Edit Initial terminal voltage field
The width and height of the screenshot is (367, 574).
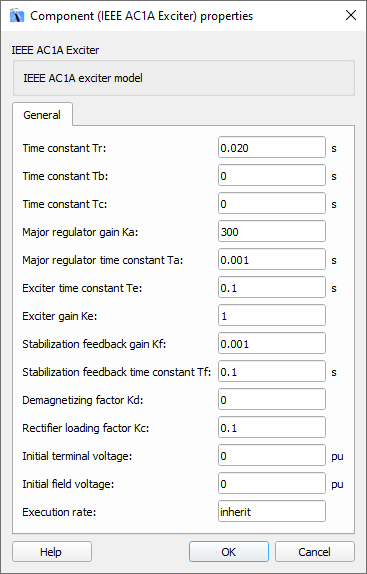[272, 456]
